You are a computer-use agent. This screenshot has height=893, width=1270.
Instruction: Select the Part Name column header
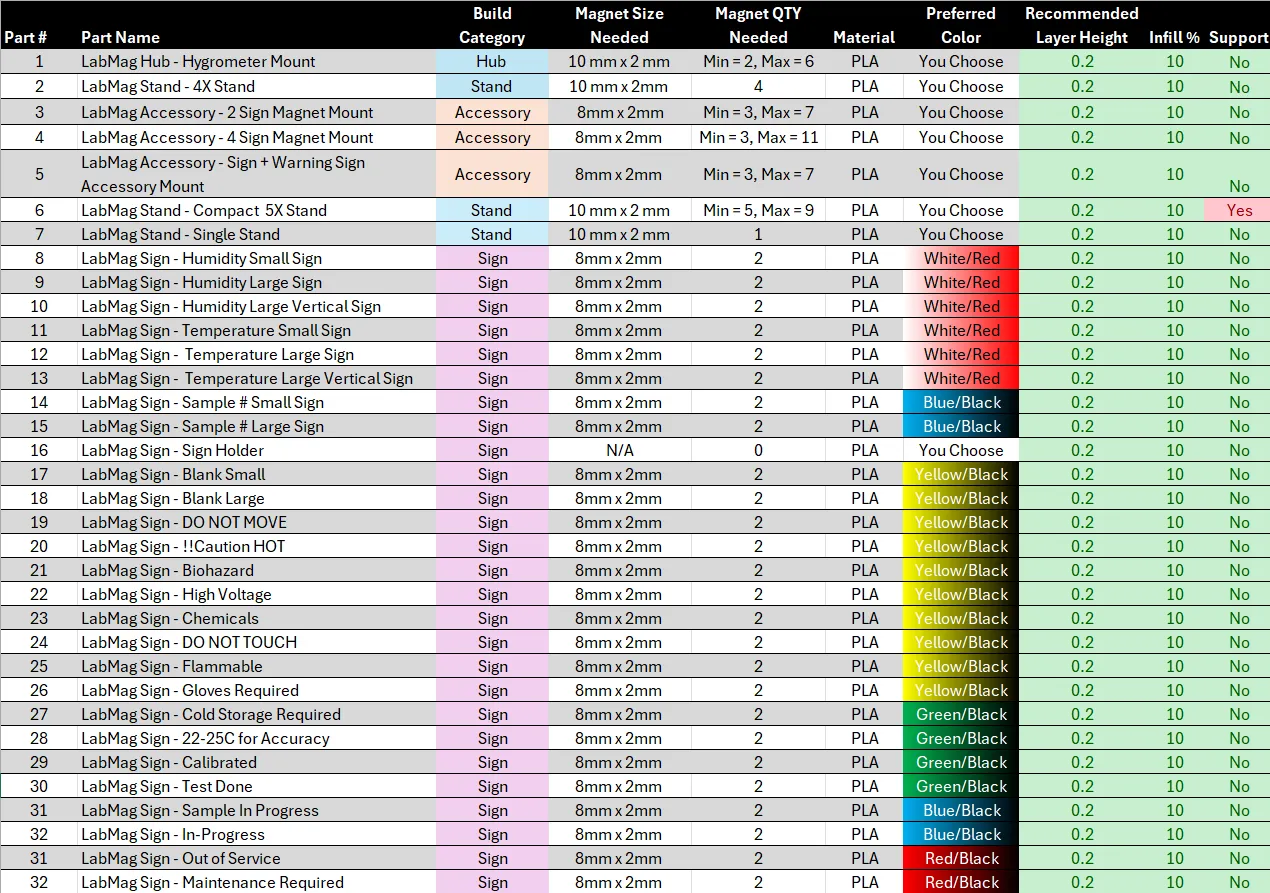pos(120,37)
